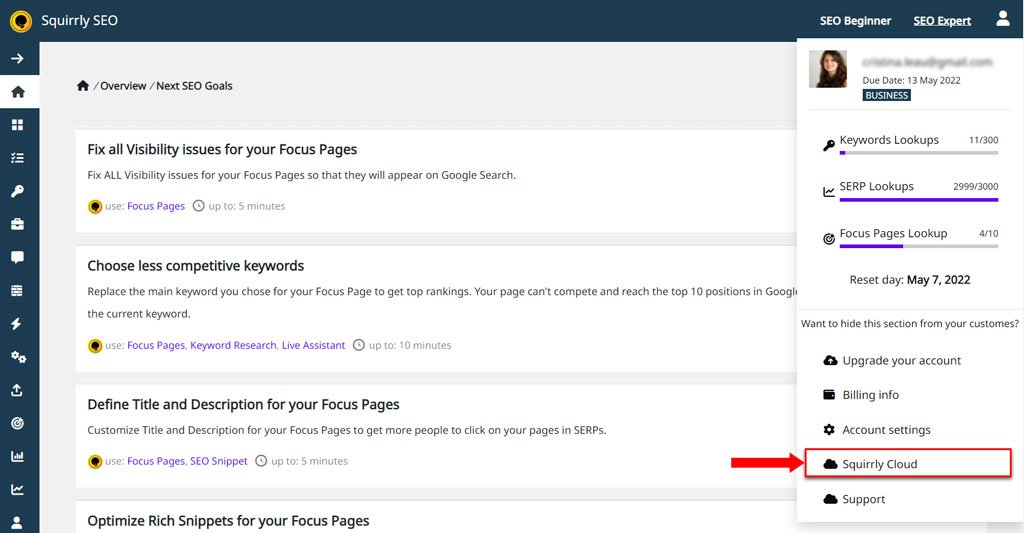Image resolution: width=1024 pixels, height=533 pixels.
Task: Open the lightning bolt icon in sidebar
Action: coord(18,324)
